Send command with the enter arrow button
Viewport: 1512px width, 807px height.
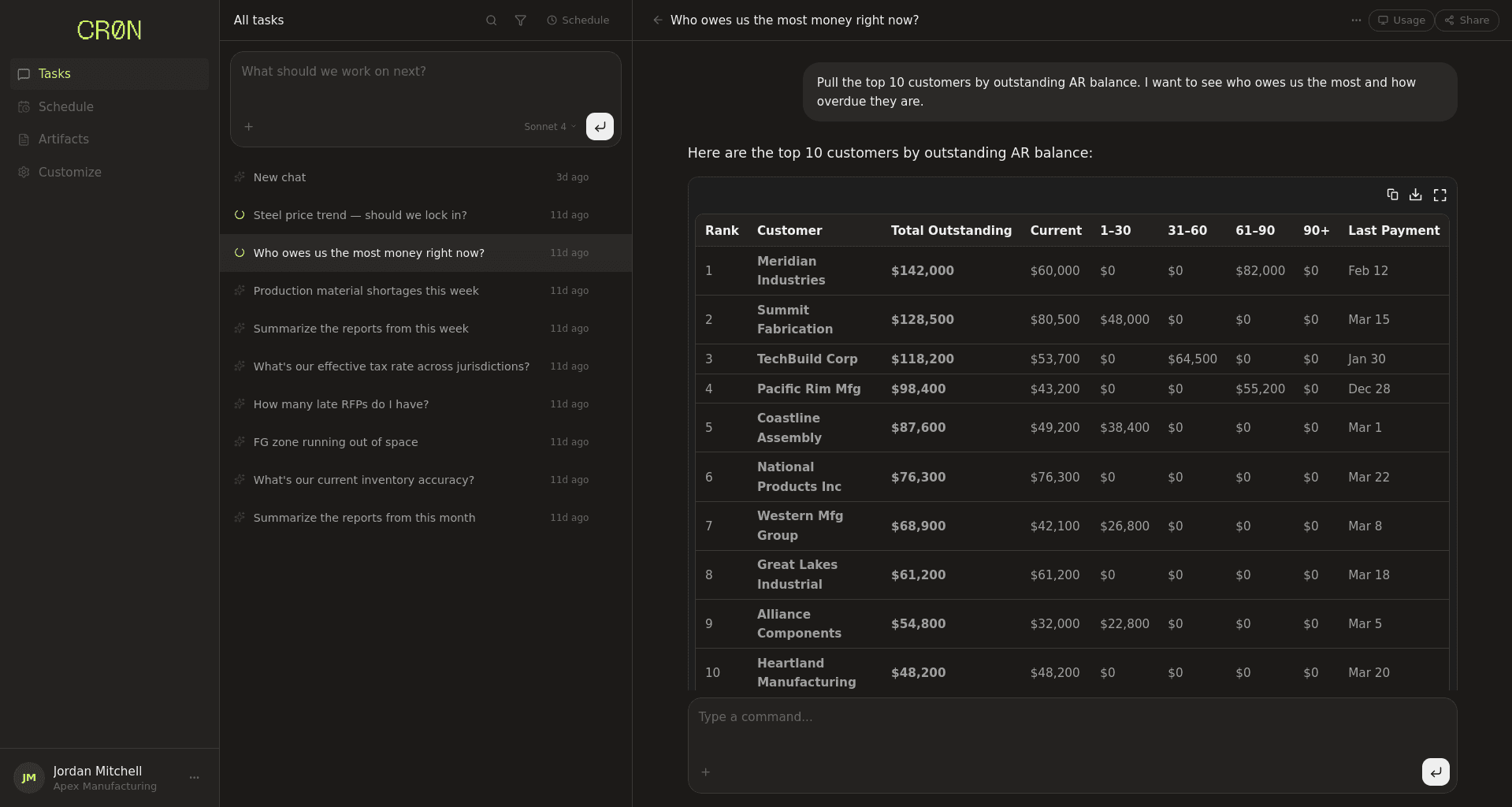pos(1436,772)
